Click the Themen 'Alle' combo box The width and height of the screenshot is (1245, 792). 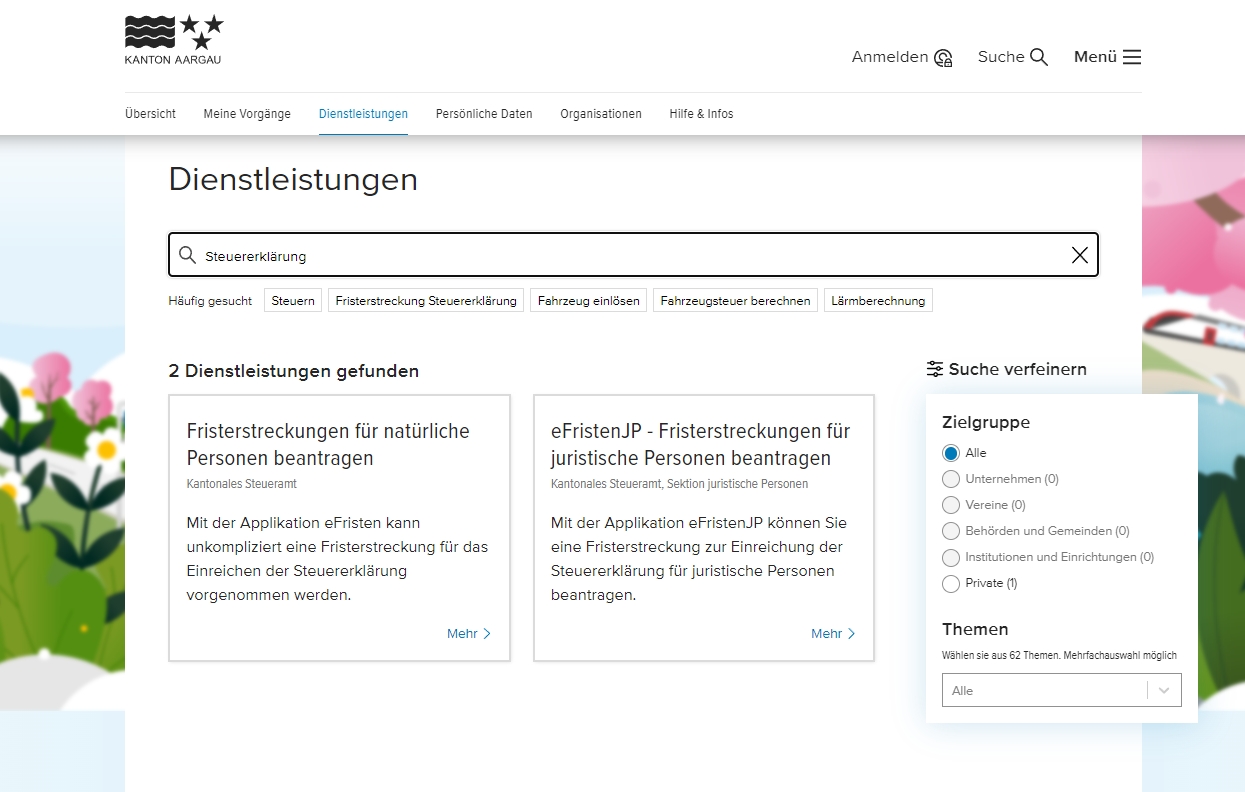click(1062, 690)
